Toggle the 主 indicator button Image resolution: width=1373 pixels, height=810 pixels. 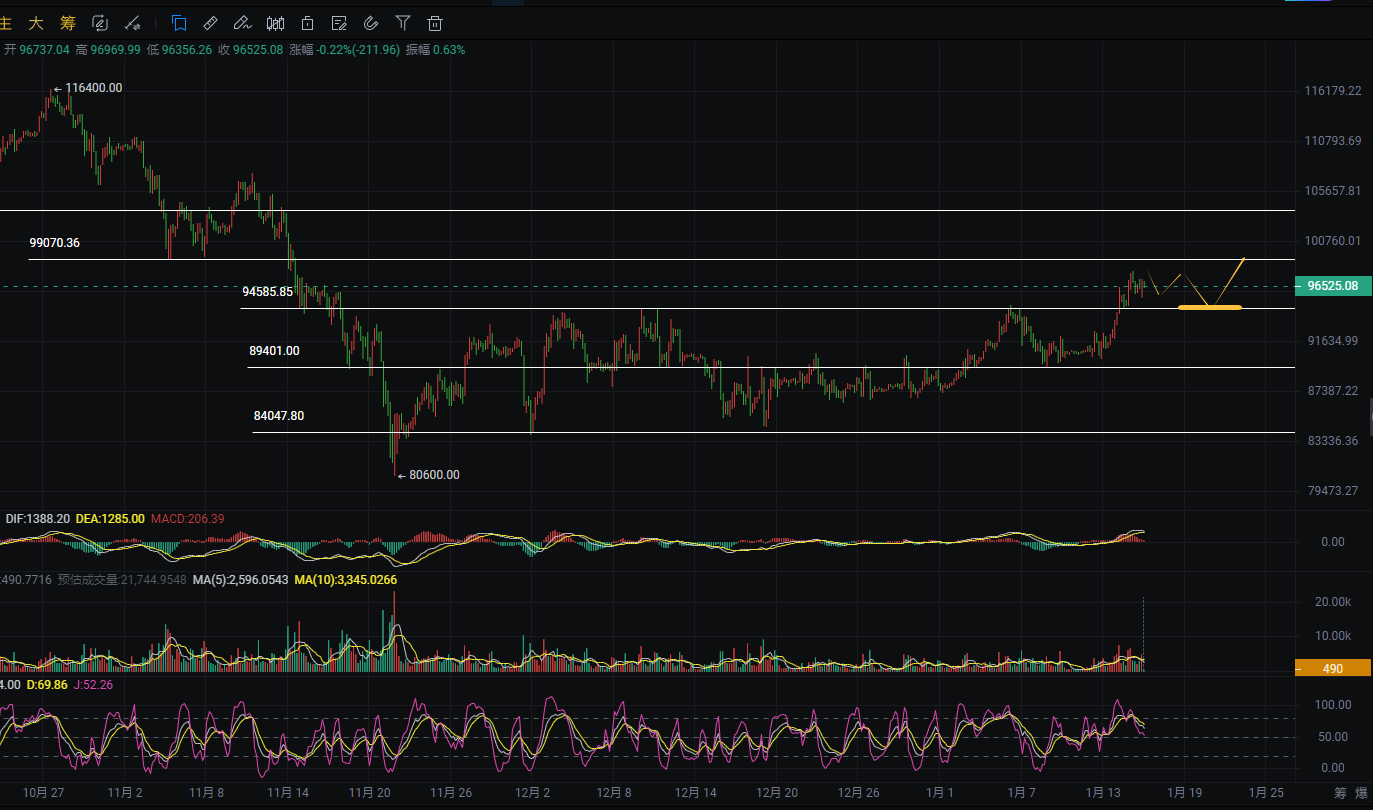click(6, 23)
